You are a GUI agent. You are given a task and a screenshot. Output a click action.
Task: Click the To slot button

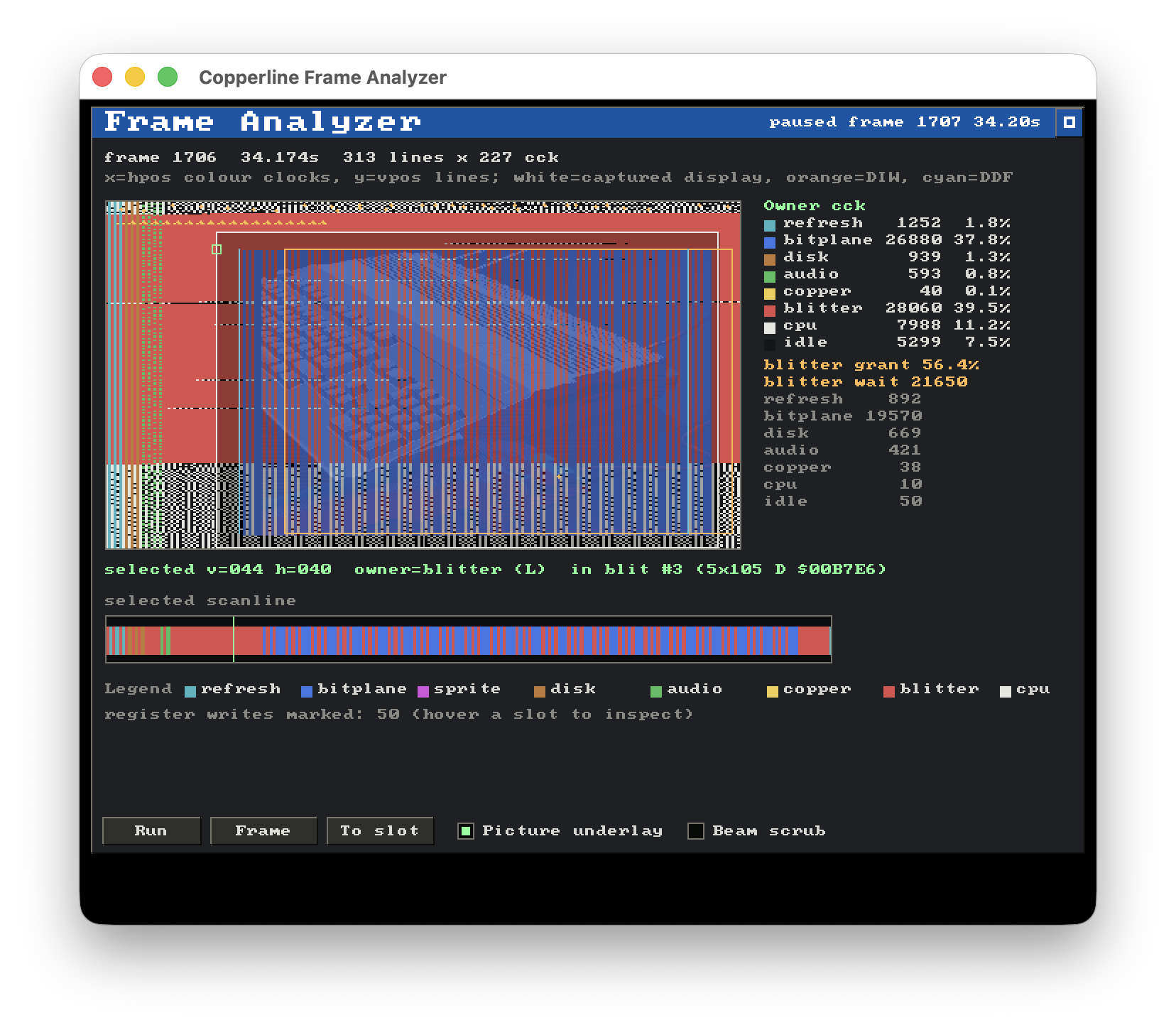[x=380, y=830]
